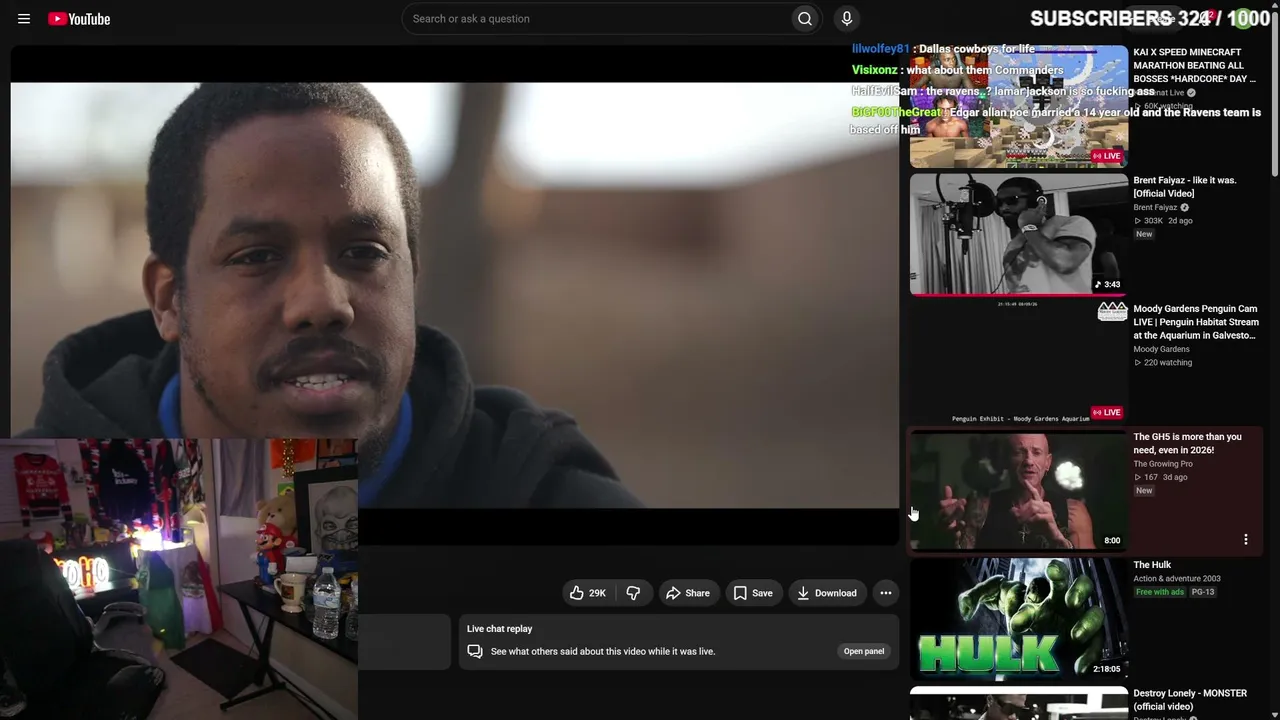Open Kai x Speed Minecraft marathon title
Image resolution: width=1280 pixels, height=720 pixels.
tap(1194, 65)
